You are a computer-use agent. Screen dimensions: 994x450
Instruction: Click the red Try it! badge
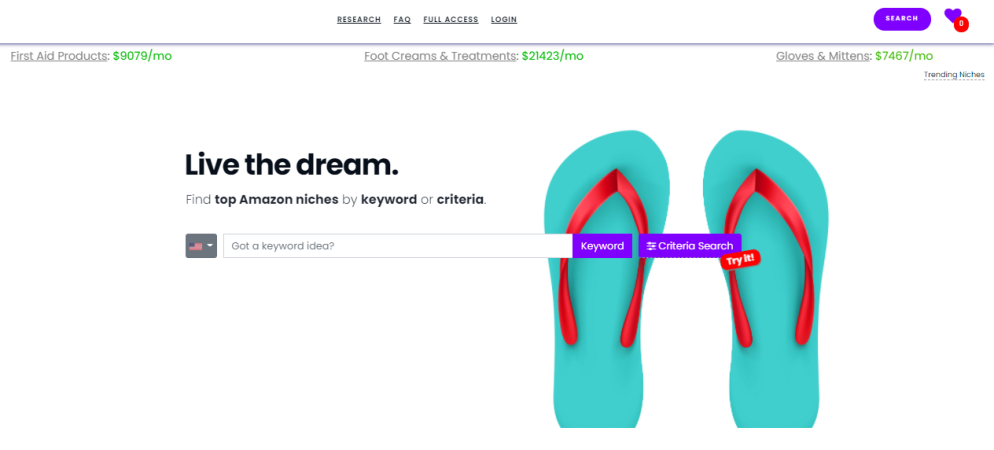click(x=740, y=260)
